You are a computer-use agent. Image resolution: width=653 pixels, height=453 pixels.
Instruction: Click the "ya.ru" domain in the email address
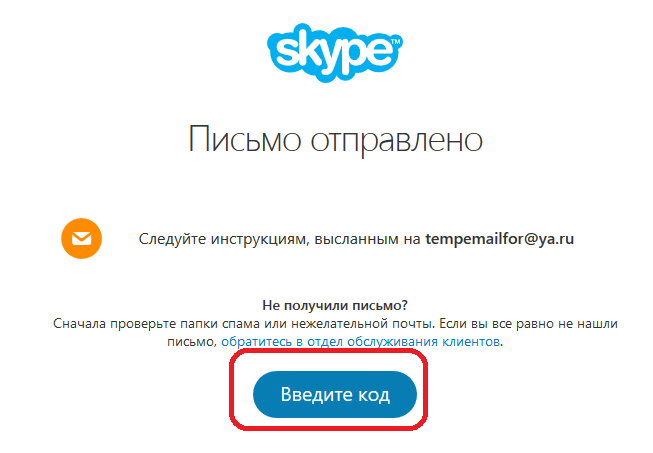pos(556,239)
